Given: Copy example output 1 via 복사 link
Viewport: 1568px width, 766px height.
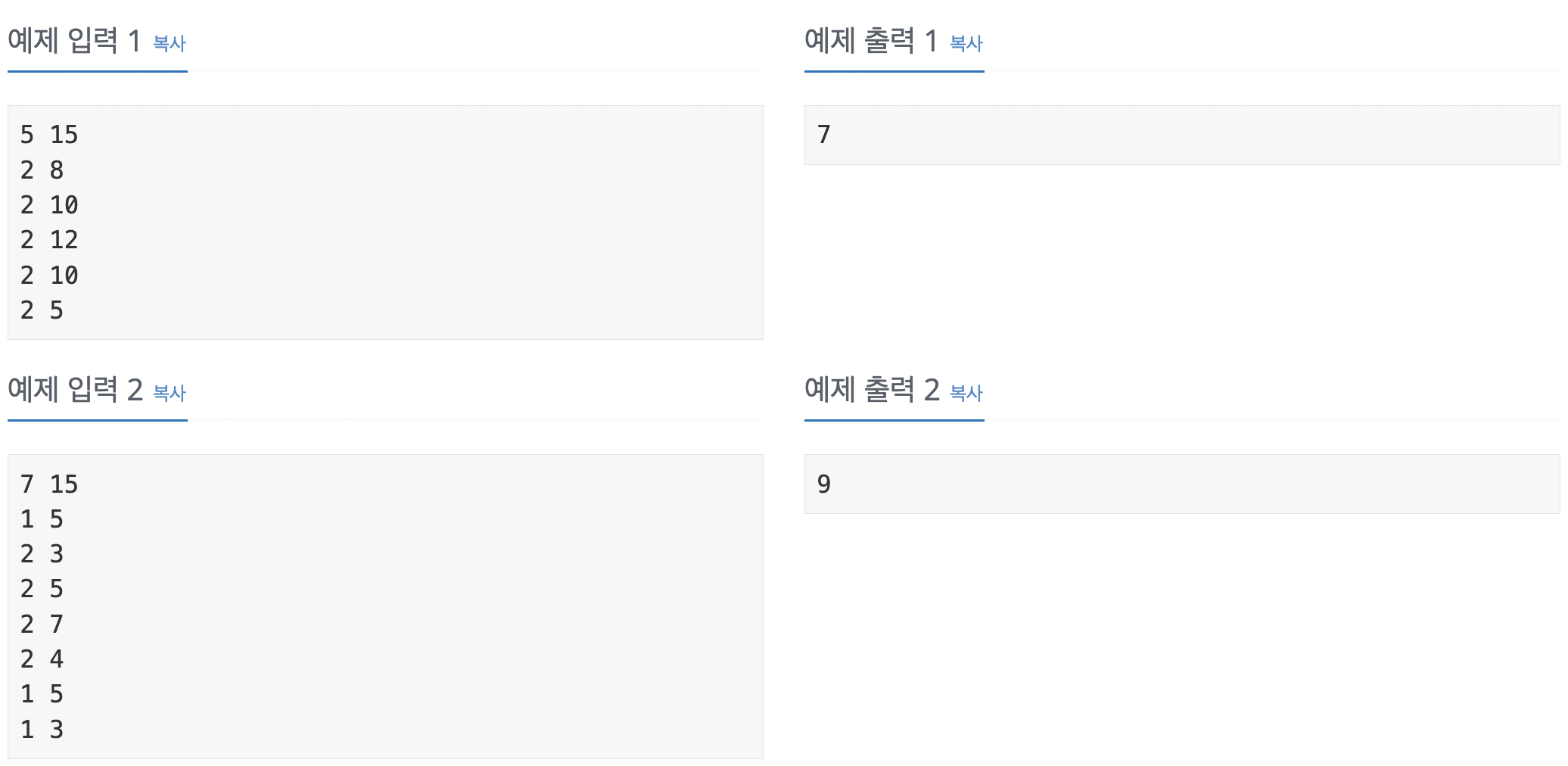Looking at the screenshot, I should tap(966, 43).
